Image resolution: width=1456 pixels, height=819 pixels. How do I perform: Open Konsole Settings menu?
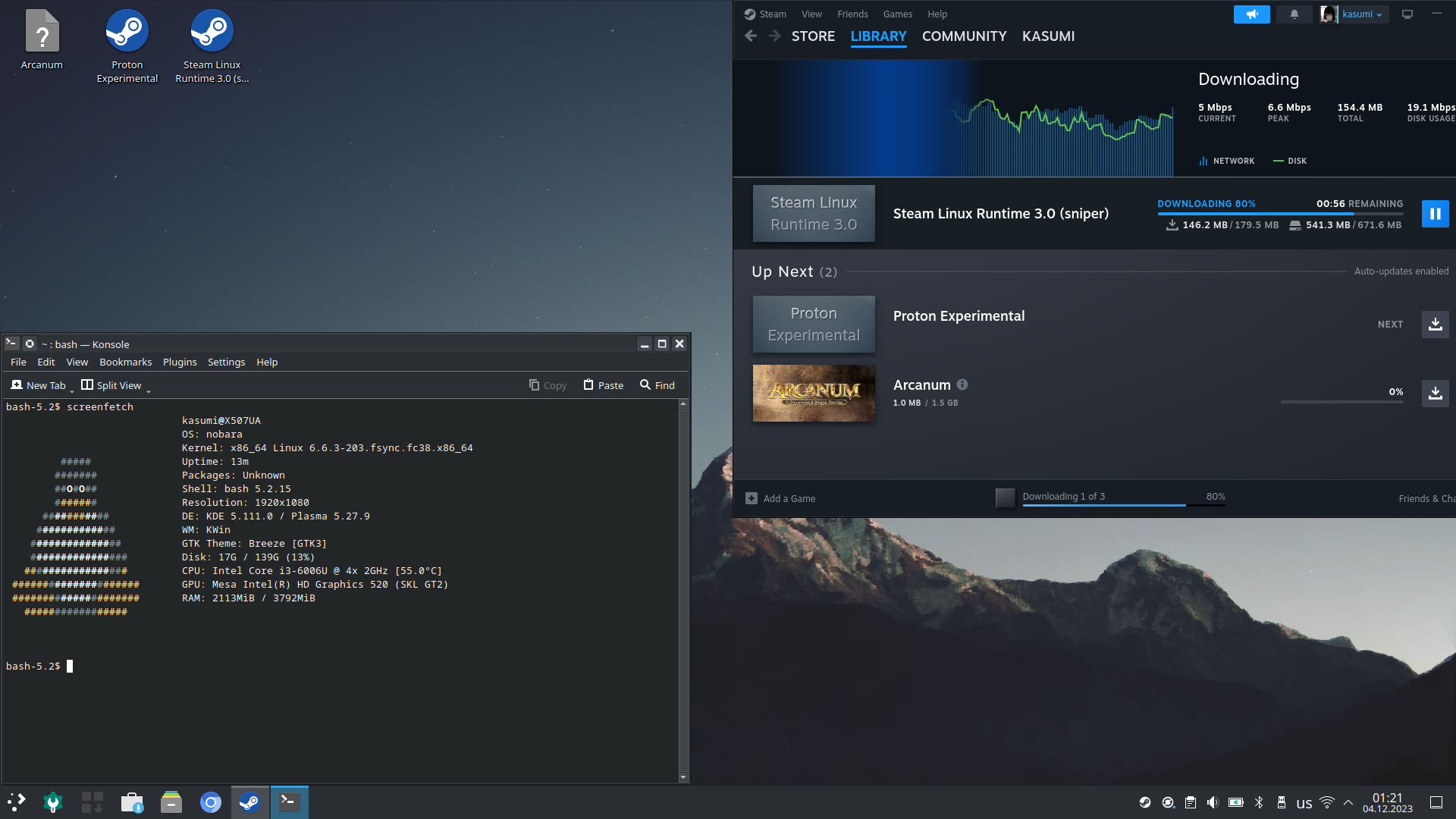point(226,362)
